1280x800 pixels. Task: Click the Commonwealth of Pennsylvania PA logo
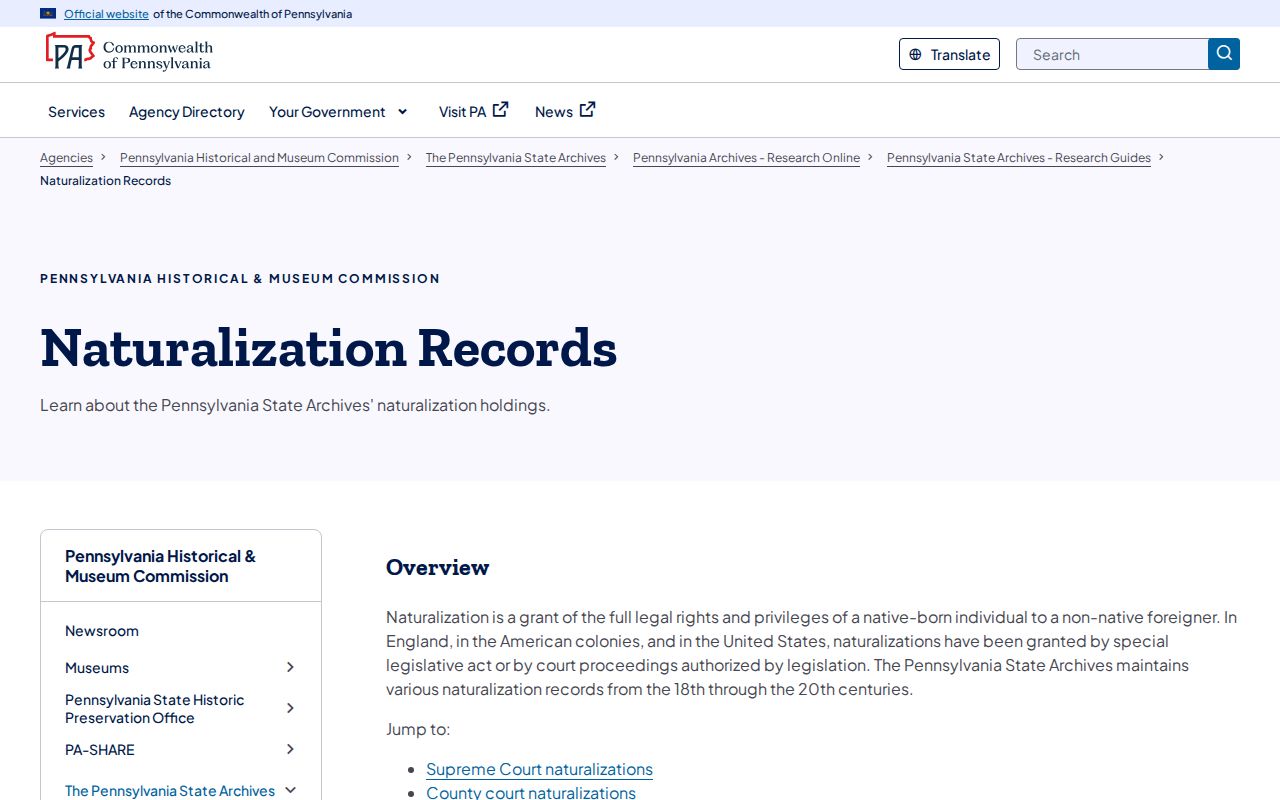(128, 53)
